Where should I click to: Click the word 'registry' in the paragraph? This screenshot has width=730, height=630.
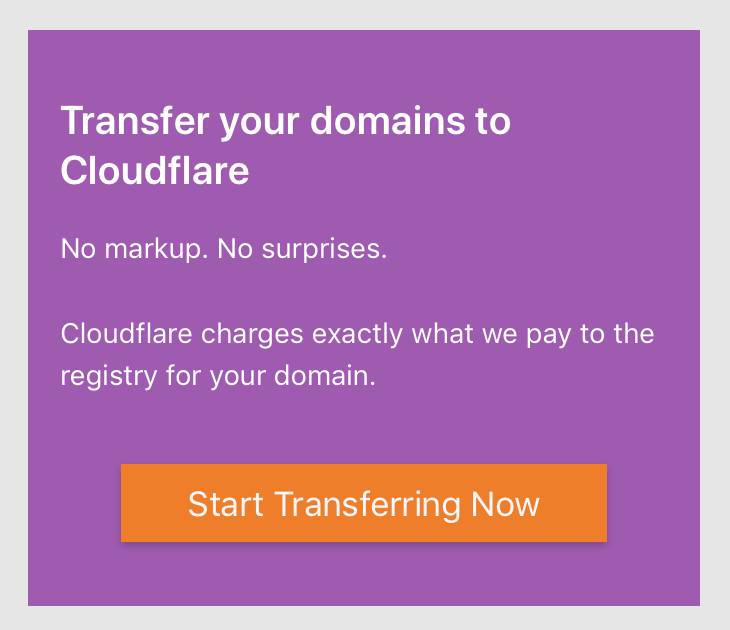109,376
